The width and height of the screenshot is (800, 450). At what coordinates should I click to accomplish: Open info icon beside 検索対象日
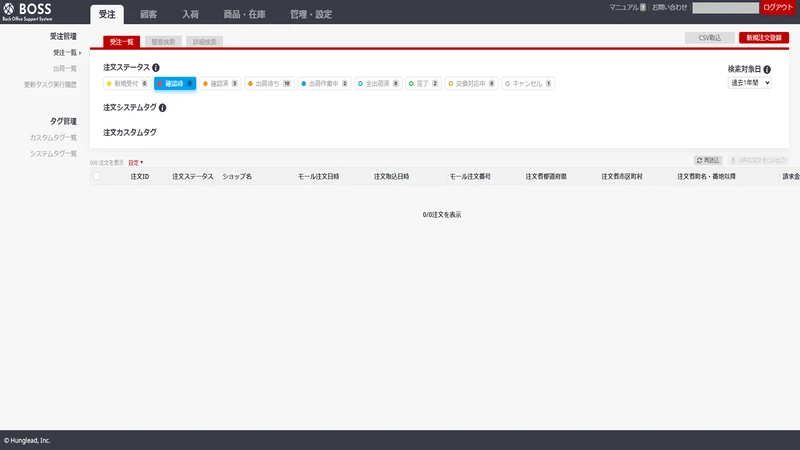click(767, 69)
